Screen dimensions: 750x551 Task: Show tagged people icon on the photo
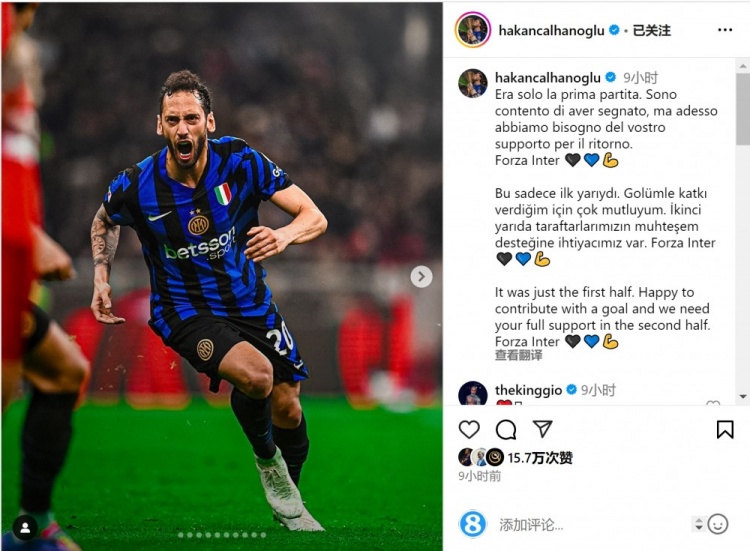coord(25,528)
